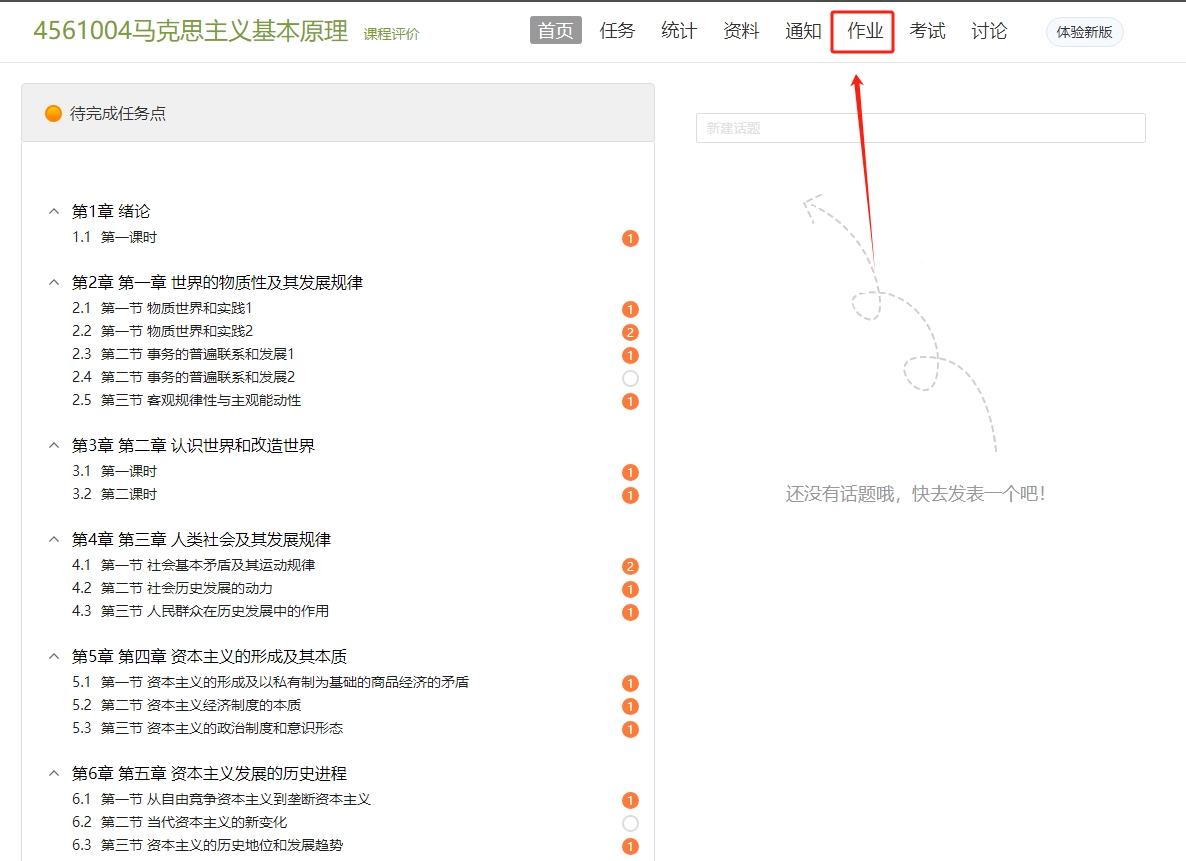Click the orange badge for section 6.3
The image size is (1186, 861).
630,846
